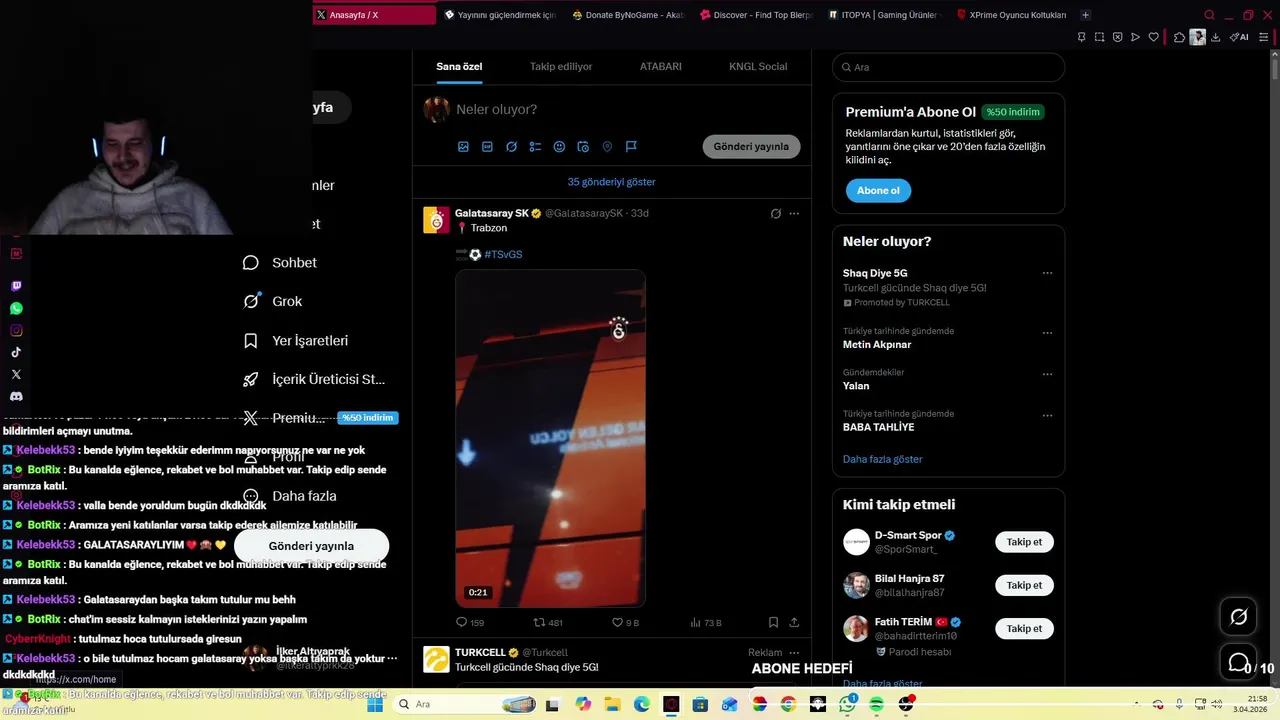Bookmark the Galatasaray SK post
Image resolution: width=1280 pixels, height=720 pixels.
tap(773, 622)
